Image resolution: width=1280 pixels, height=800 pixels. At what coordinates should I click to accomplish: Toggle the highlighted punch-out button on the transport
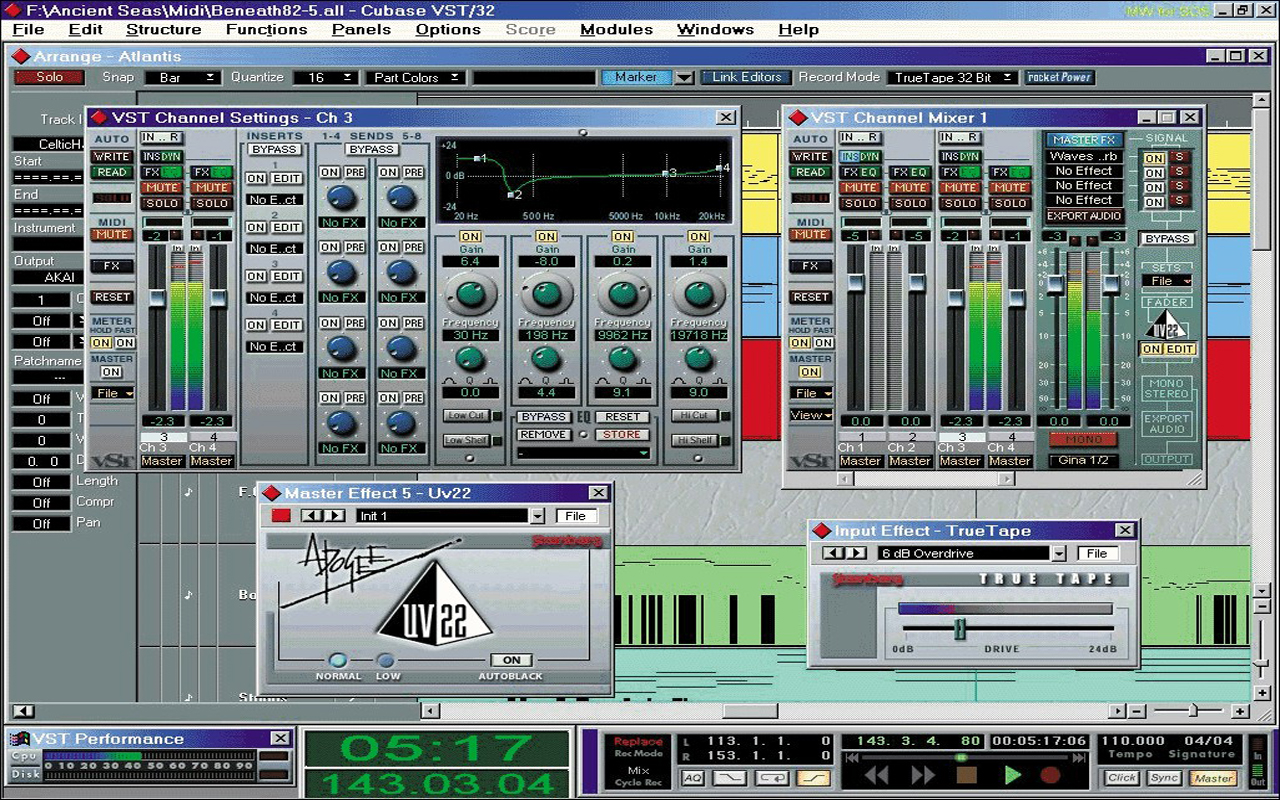(x=812, y=777)
